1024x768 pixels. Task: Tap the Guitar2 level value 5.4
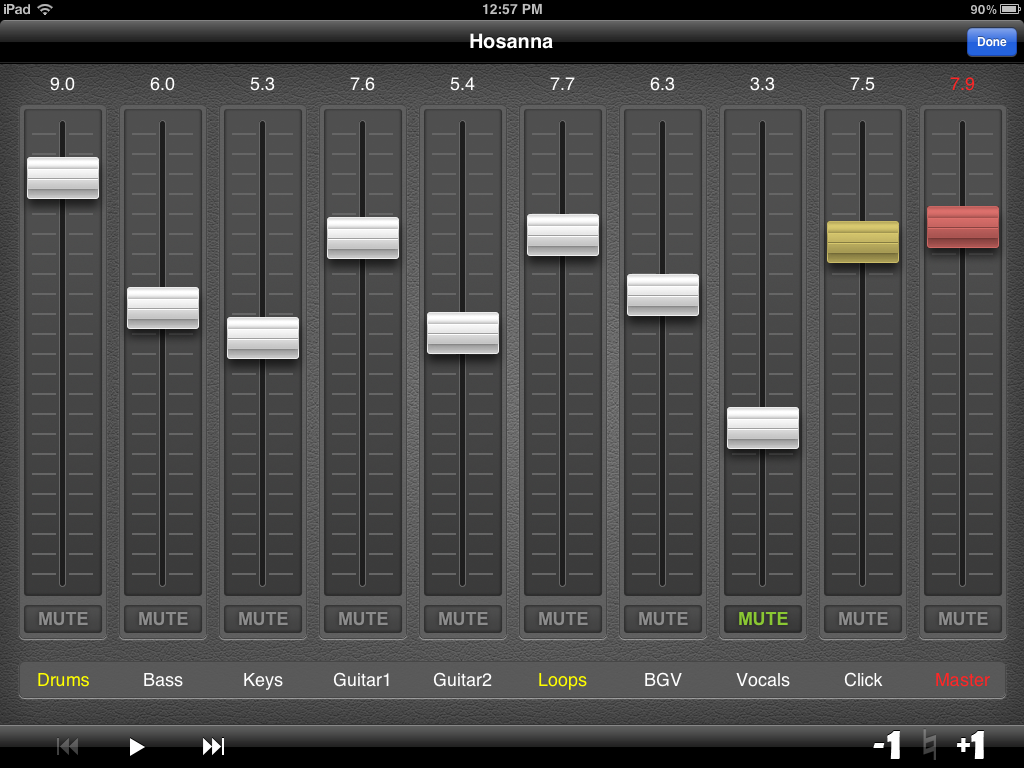(x=462, y=84)
